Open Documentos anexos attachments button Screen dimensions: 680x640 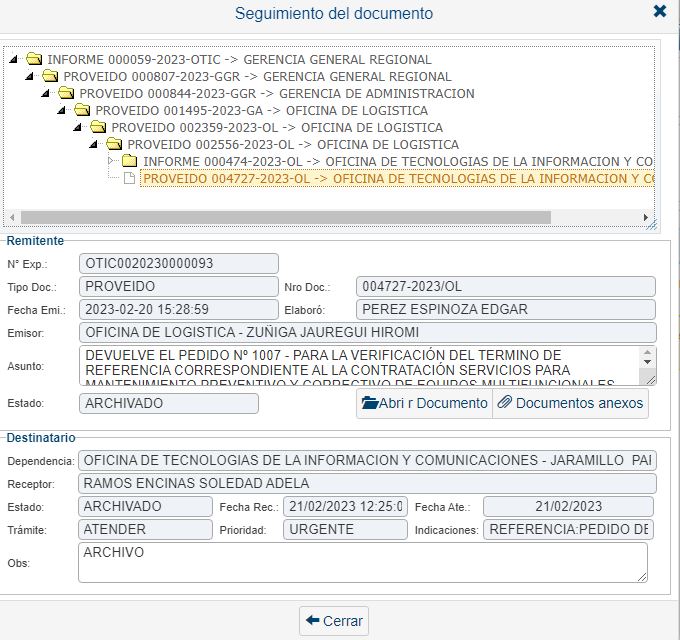click(571, 403)
